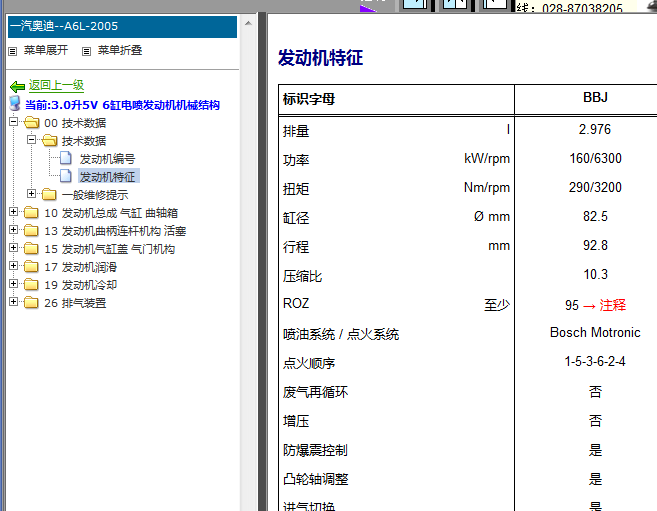Click the 发动机特征 page heading
The height and width of the screenshot is (511, 657).
[x=321, y=57]
